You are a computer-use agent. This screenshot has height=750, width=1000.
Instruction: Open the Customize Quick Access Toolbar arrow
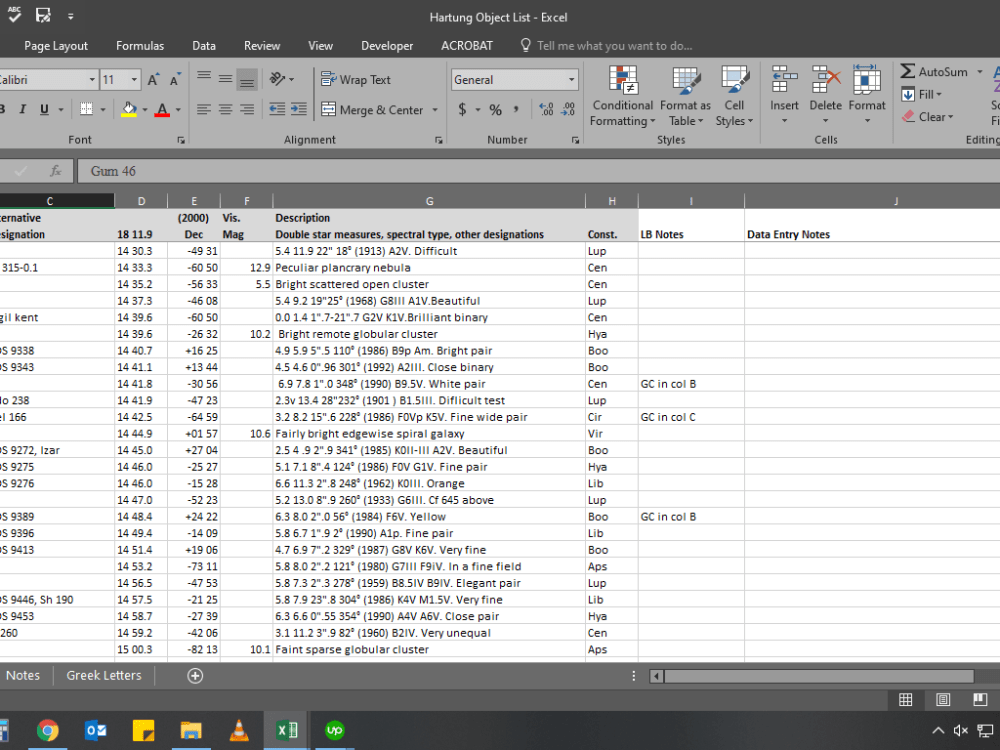pos(70,17)
